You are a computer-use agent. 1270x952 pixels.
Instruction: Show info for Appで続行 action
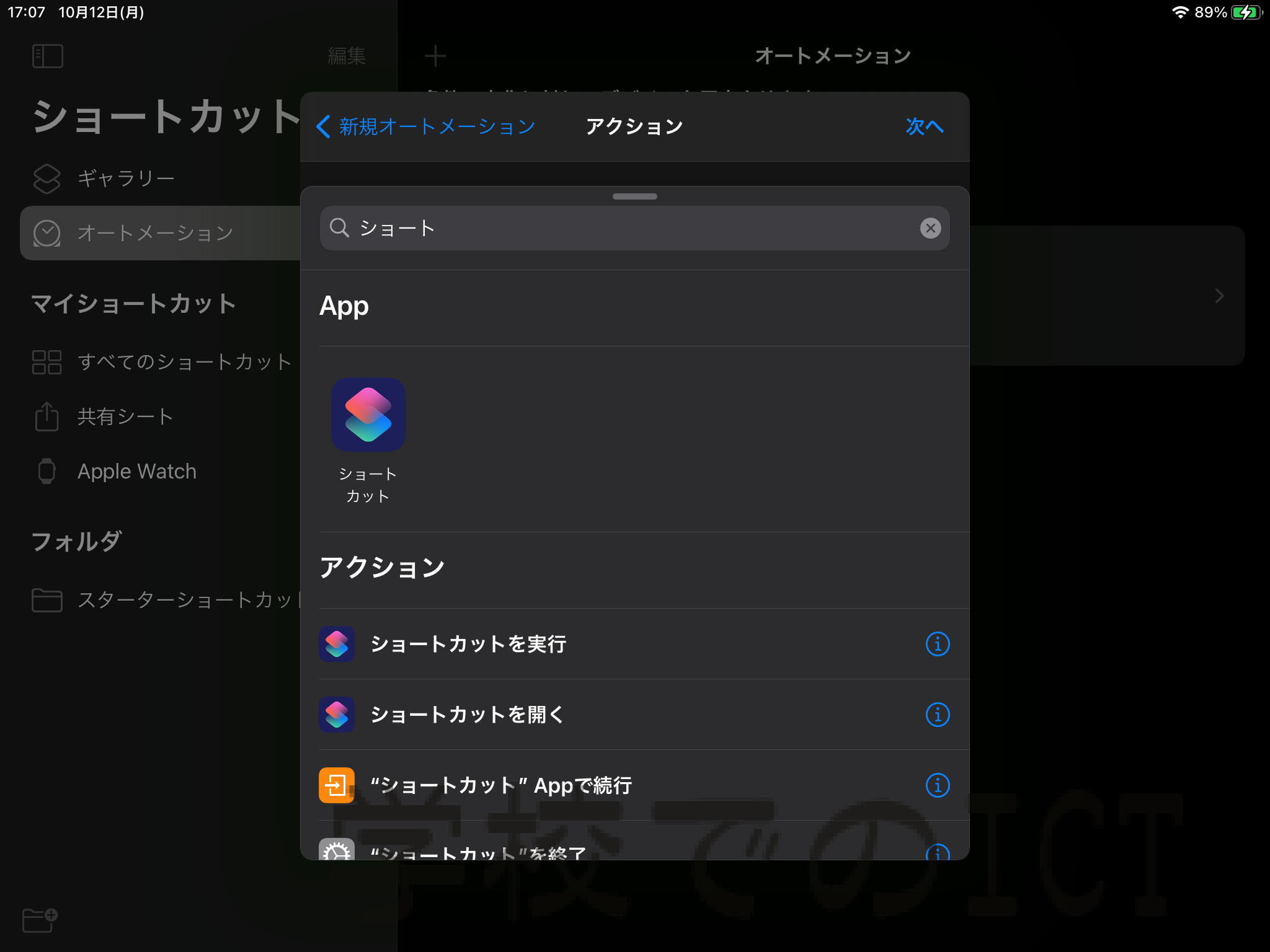pyautogui.click(x=938, y=785)
